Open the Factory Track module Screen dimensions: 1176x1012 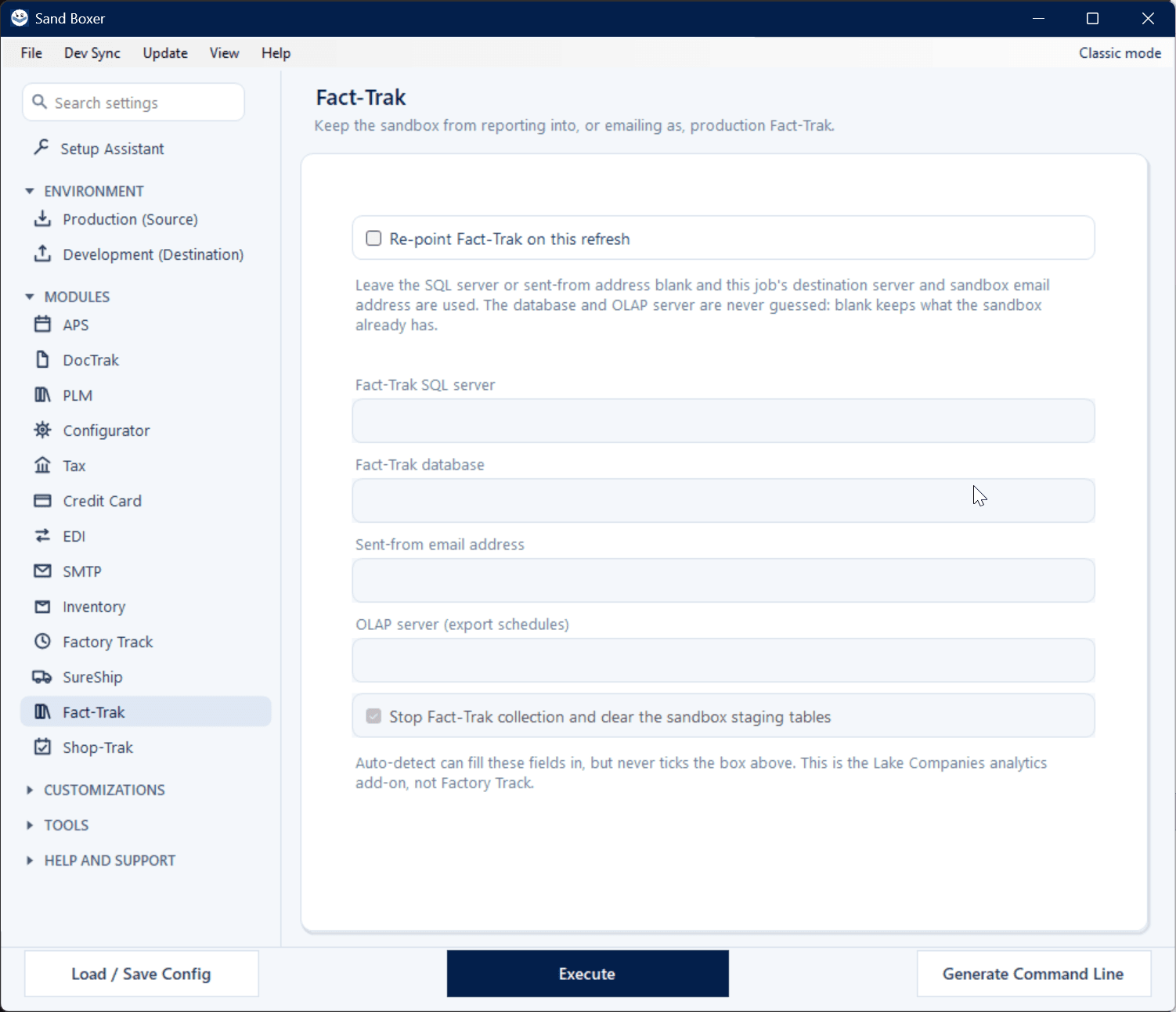click(146, 642)
